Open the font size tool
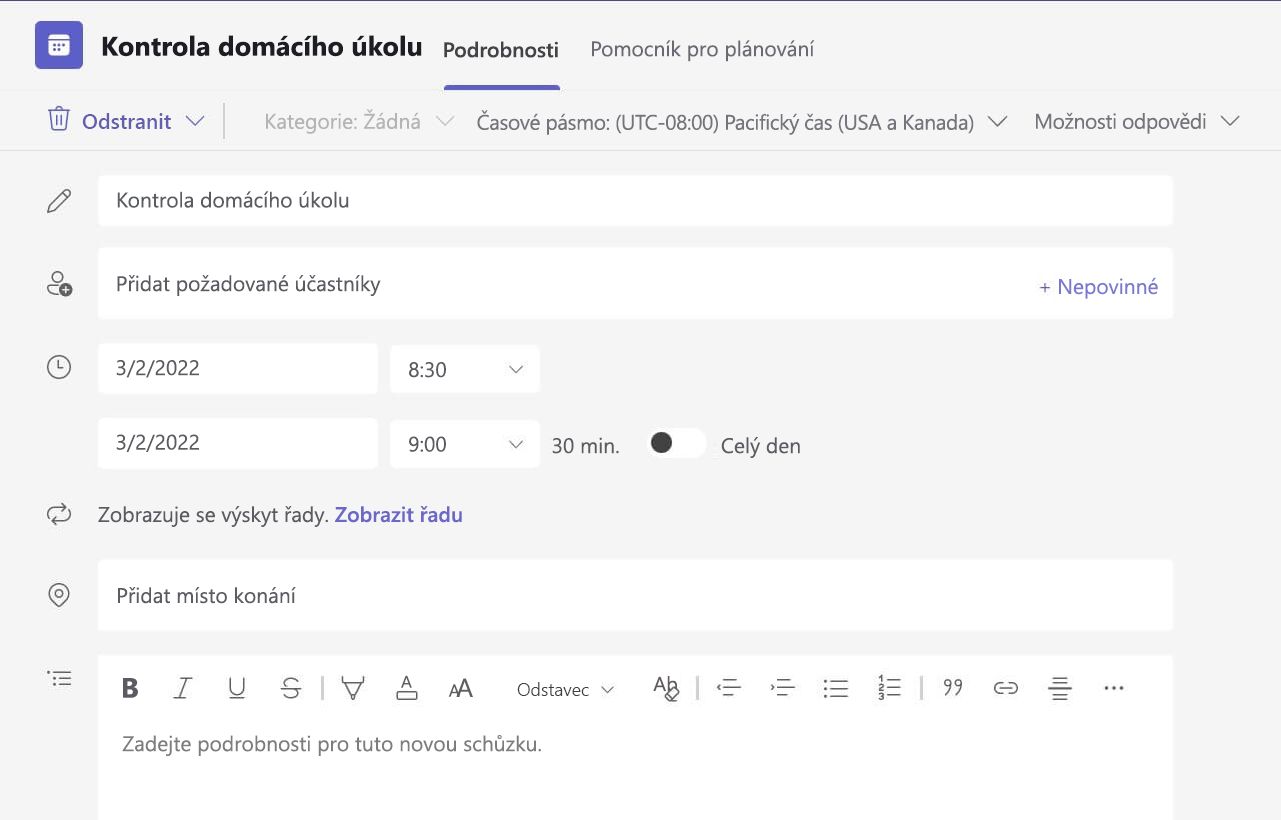 point(460,688)
